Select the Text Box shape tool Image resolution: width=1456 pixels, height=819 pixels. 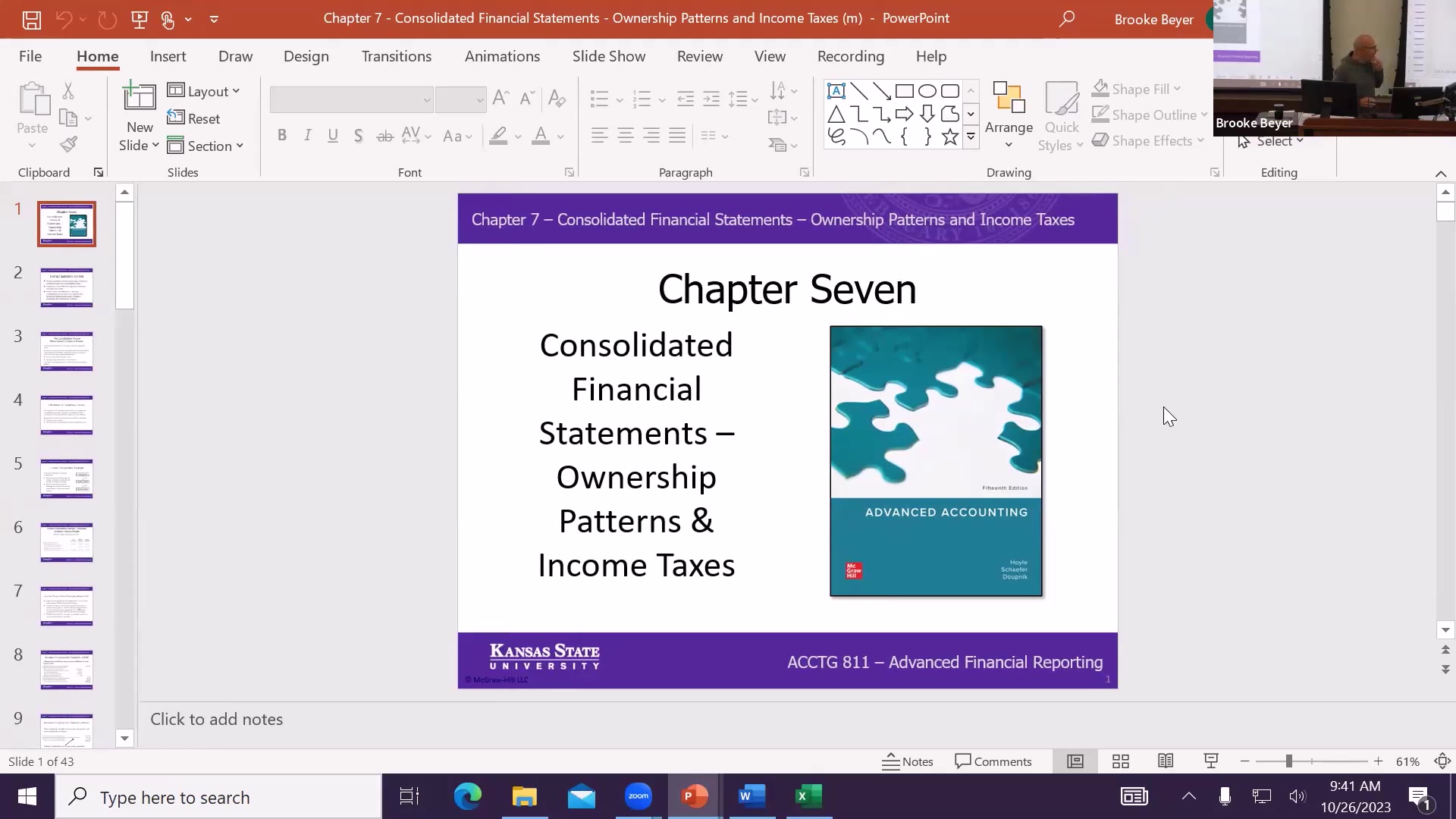(836, 90)
